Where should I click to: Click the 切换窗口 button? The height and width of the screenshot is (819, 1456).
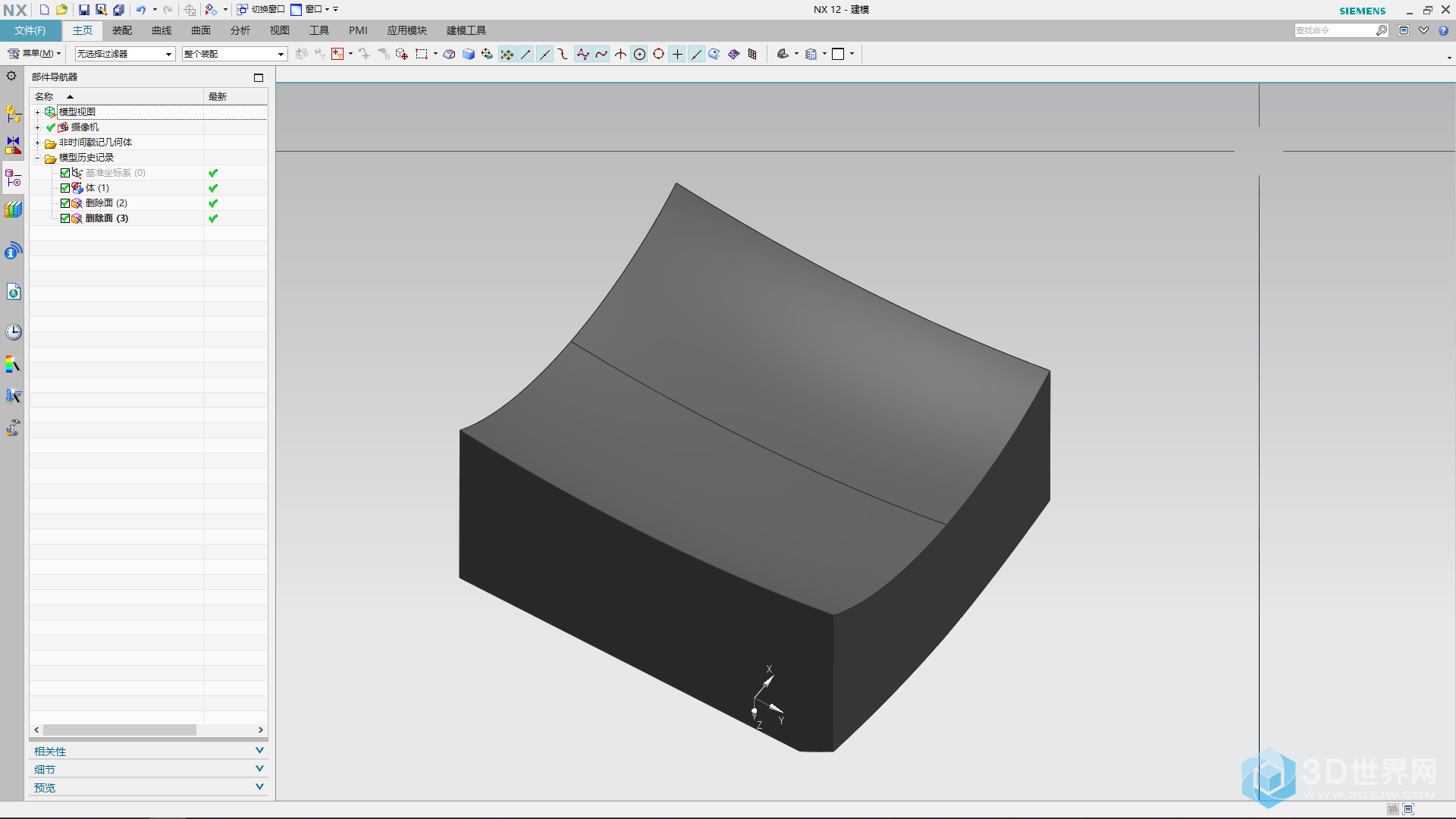coord(261,10)
